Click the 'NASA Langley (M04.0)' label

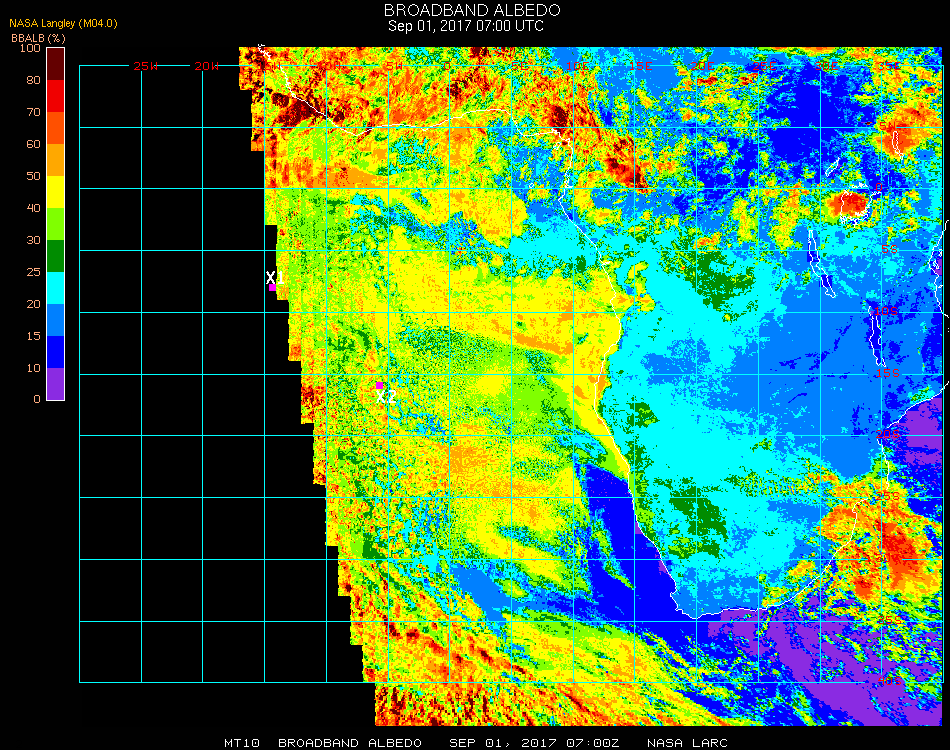63,23
